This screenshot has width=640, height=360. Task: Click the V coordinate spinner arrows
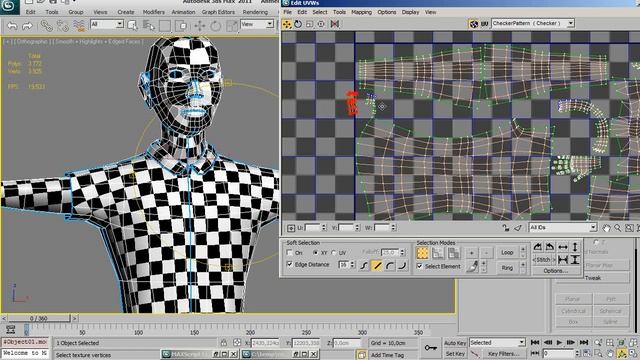point(358,228)
